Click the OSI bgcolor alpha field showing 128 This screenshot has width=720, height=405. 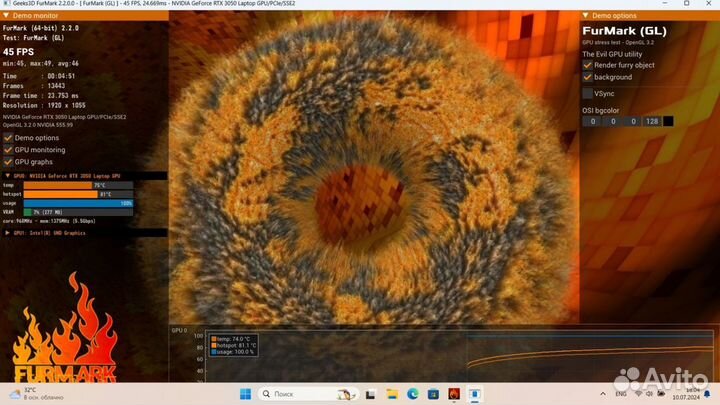[651, 121]
